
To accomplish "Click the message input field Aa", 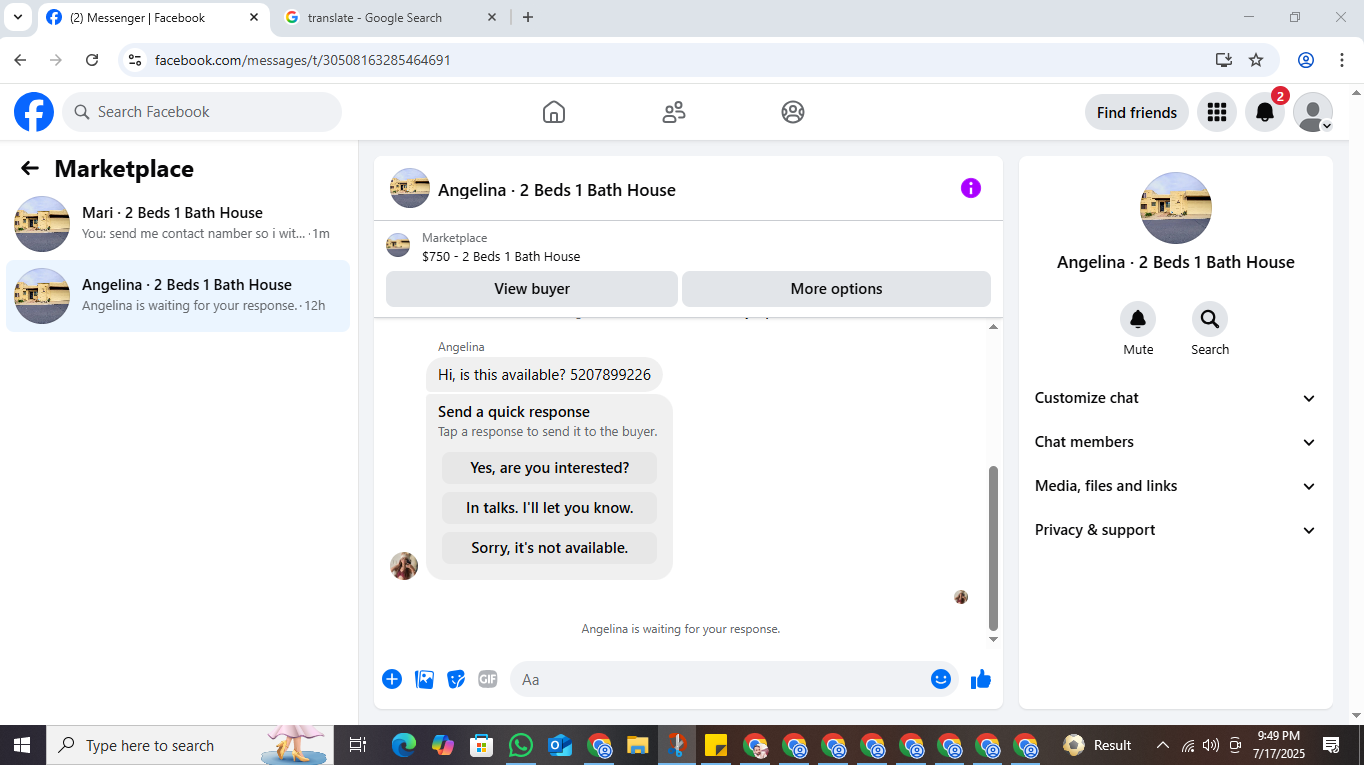I will point(720,679).
